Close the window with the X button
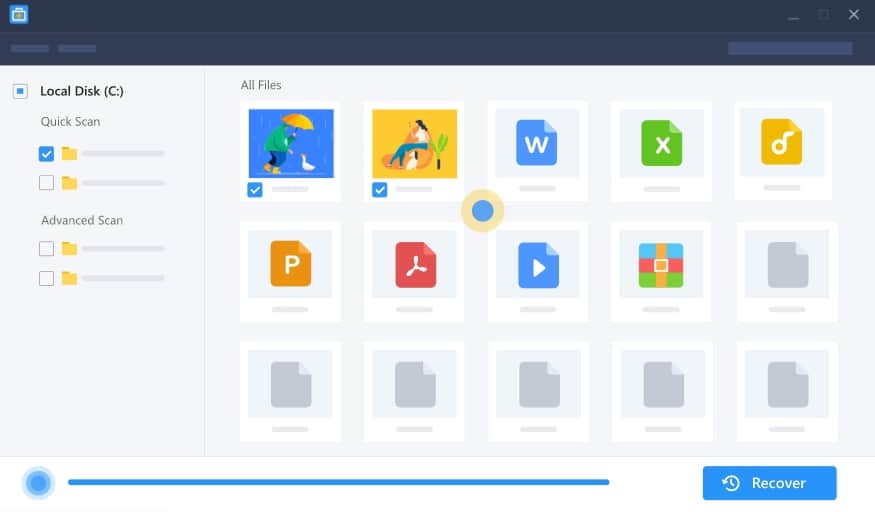Viewport: 875px width, 512px height. coord(853,15)
